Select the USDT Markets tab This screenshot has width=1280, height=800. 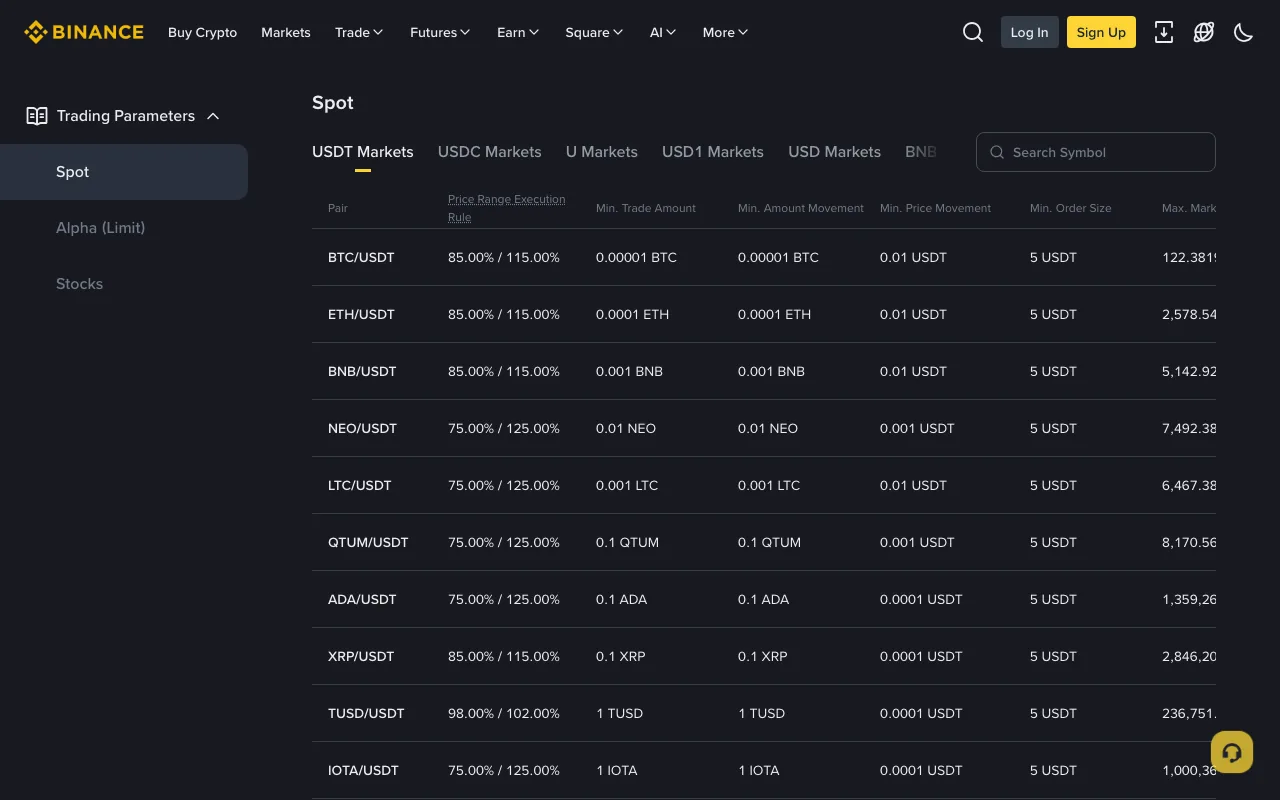point(363,152)
